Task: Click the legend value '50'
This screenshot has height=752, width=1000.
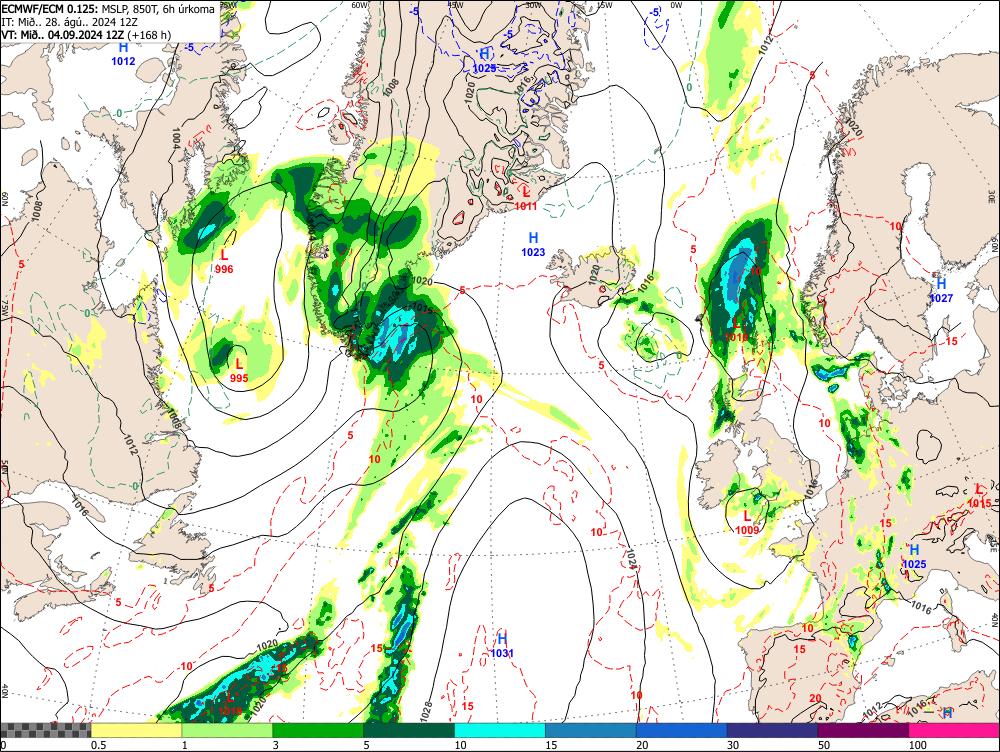Action: [x=824, y=745]
